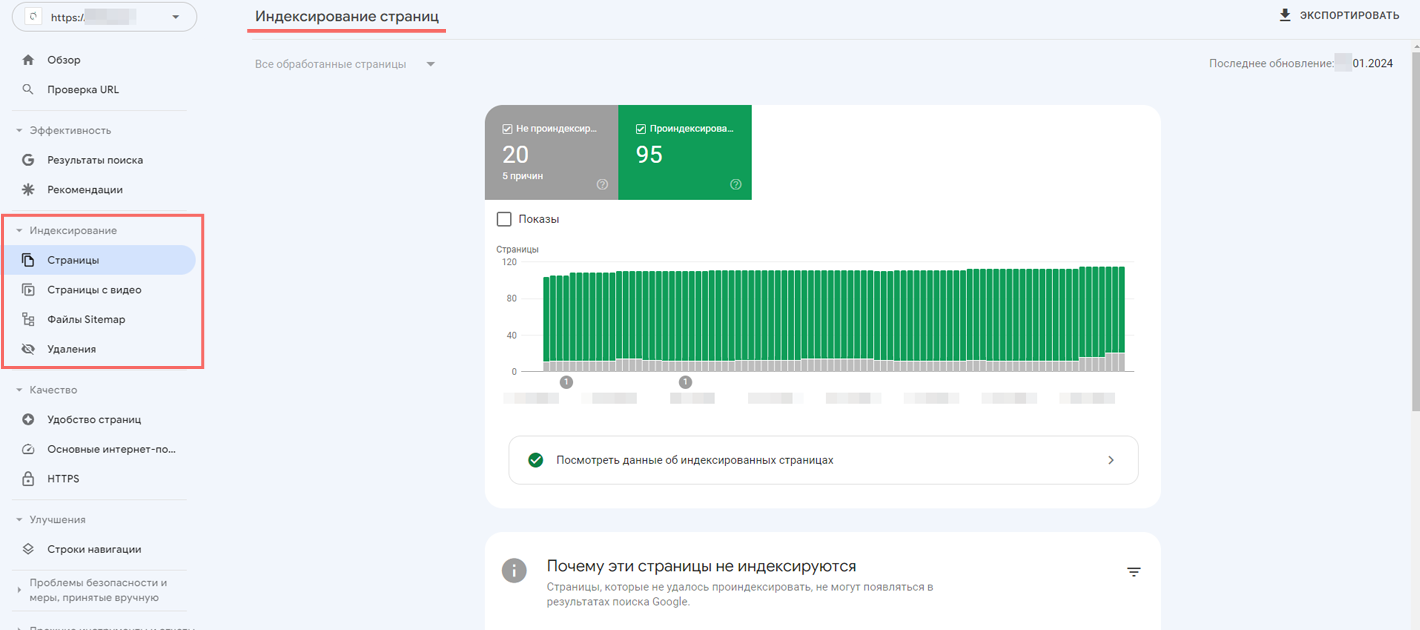This screenshot has height=630, width=1420.
Task: Click the HTTPS padlock icon
Action: tap(28, 479)
